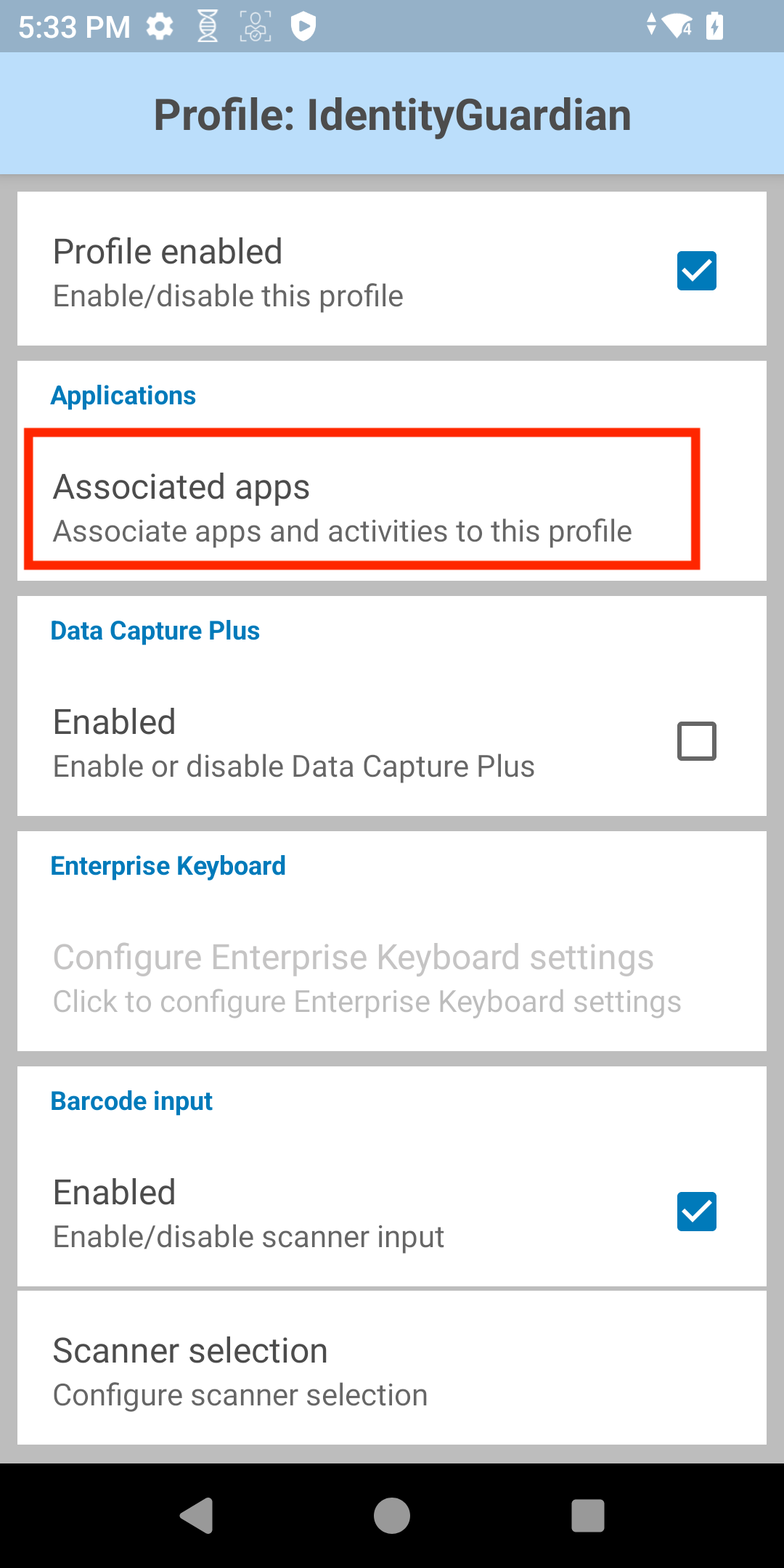Tap the Data Capture Plus header
The height and width of the screenshot is (1568, 784).
155,631
